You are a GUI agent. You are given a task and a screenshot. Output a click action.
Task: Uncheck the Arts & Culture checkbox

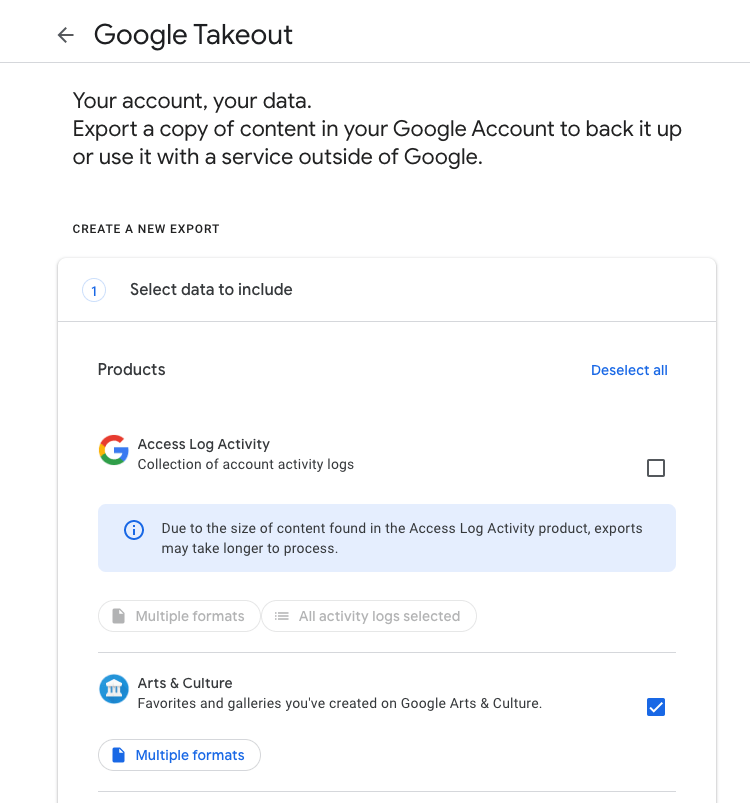[x=656, y=707]
